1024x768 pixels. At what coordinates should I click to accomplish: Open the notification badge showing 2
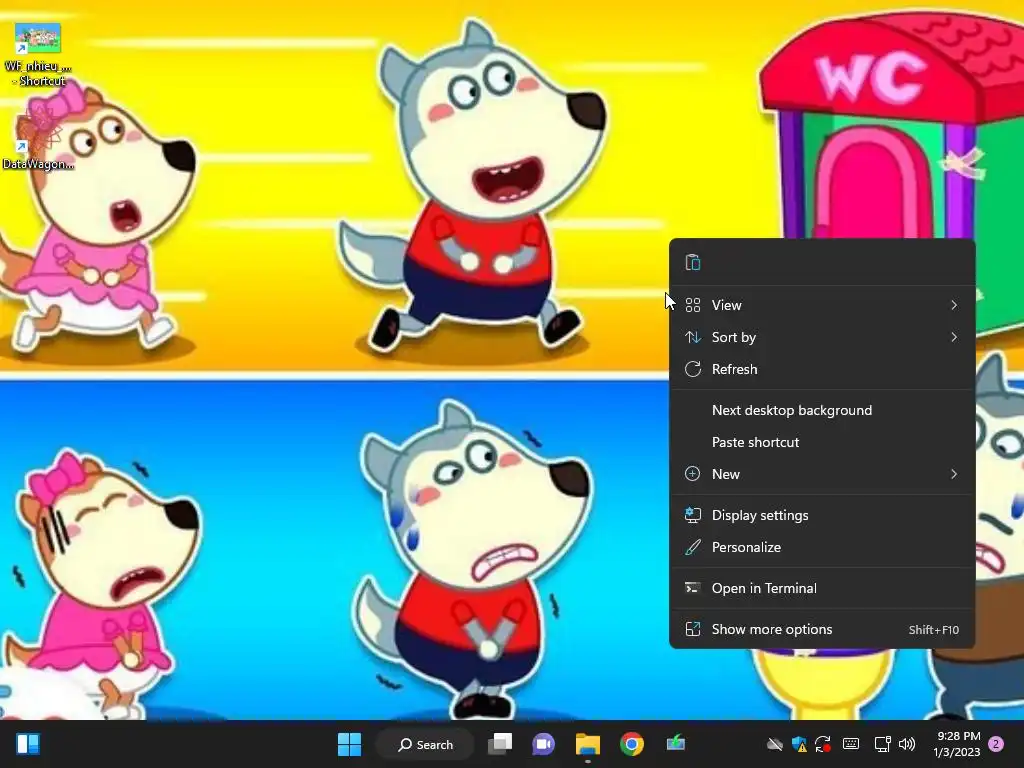pyautogui.click(x=996, y=744)
